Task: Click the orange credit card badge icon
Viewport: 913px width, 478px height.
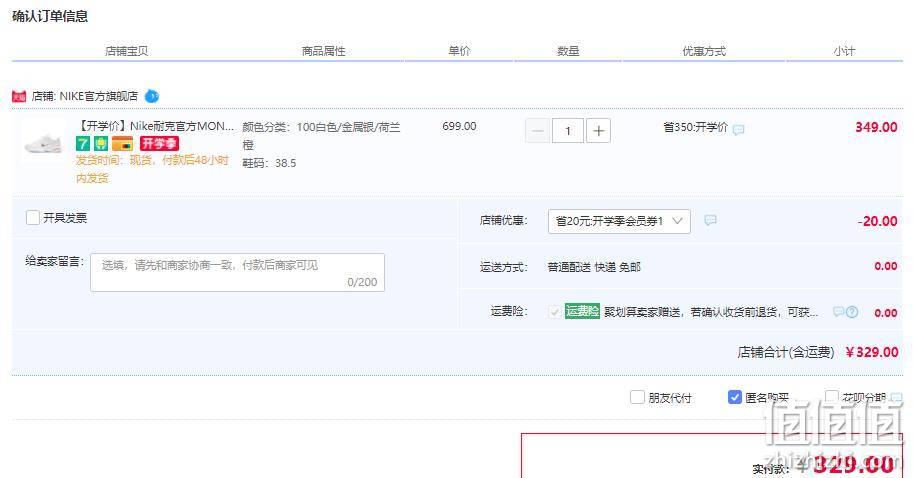Action: tap(123, 143)
